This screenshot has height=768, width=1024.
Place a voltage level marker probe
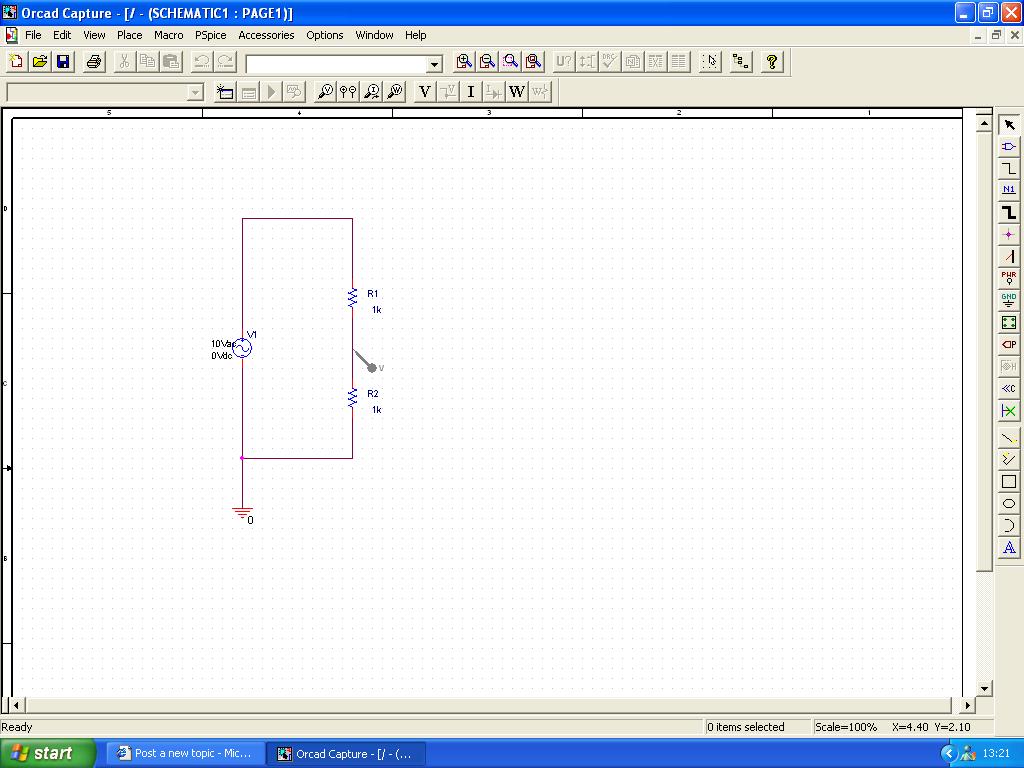[325, 92]
